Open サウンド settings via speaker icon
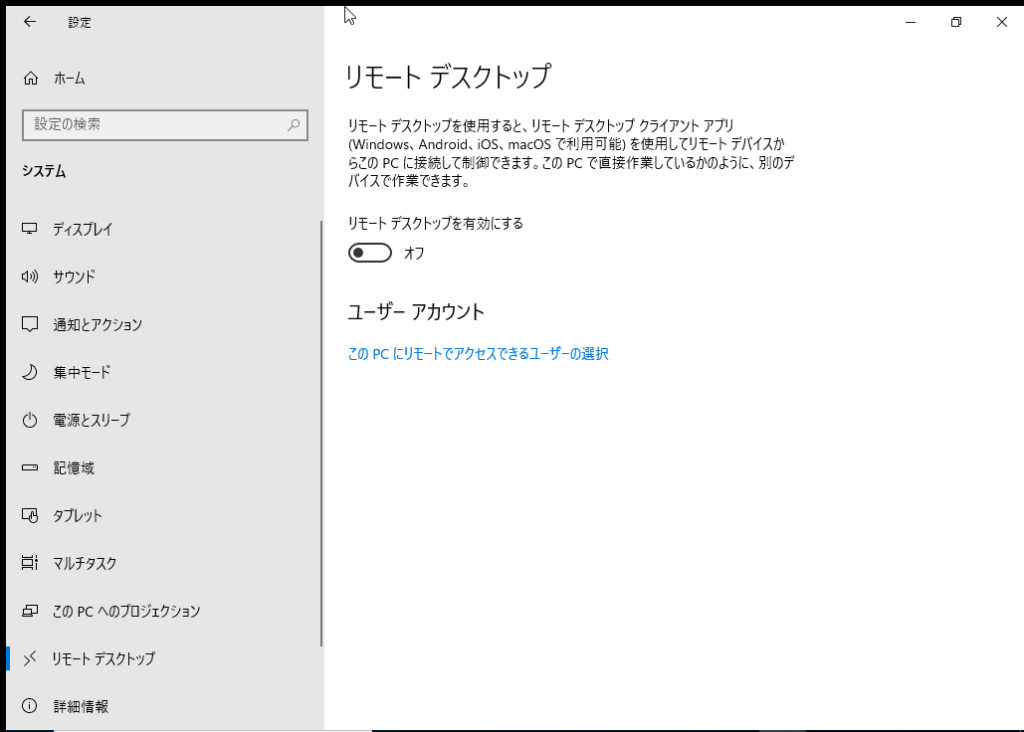 click(30, 277)
